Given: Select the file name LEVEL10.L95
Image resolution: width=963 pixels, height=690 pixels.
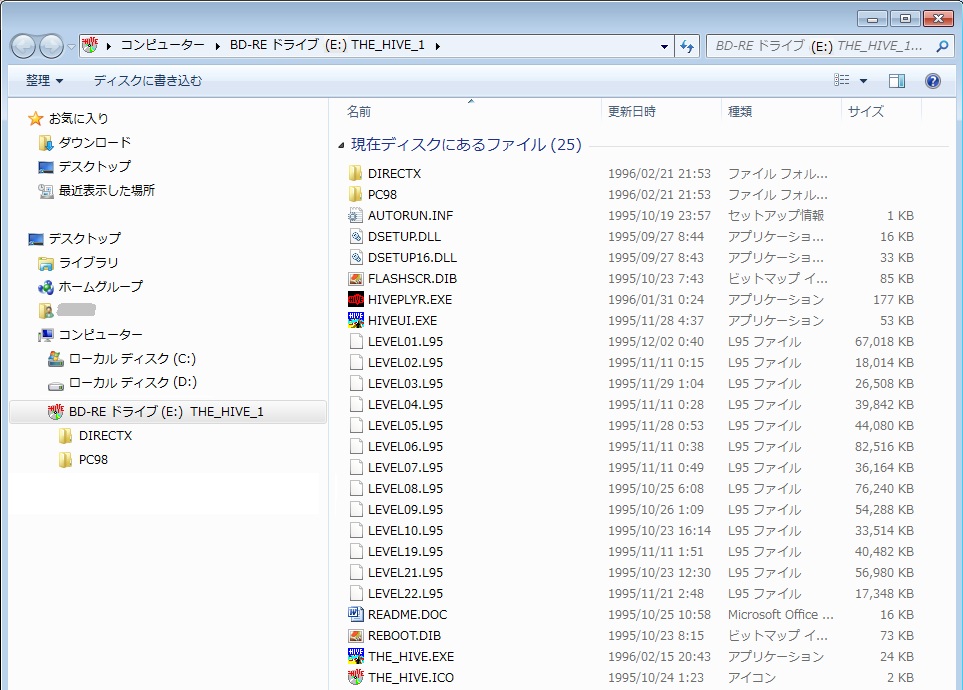Looking at the screenshot, I should [x=405, y=530].
